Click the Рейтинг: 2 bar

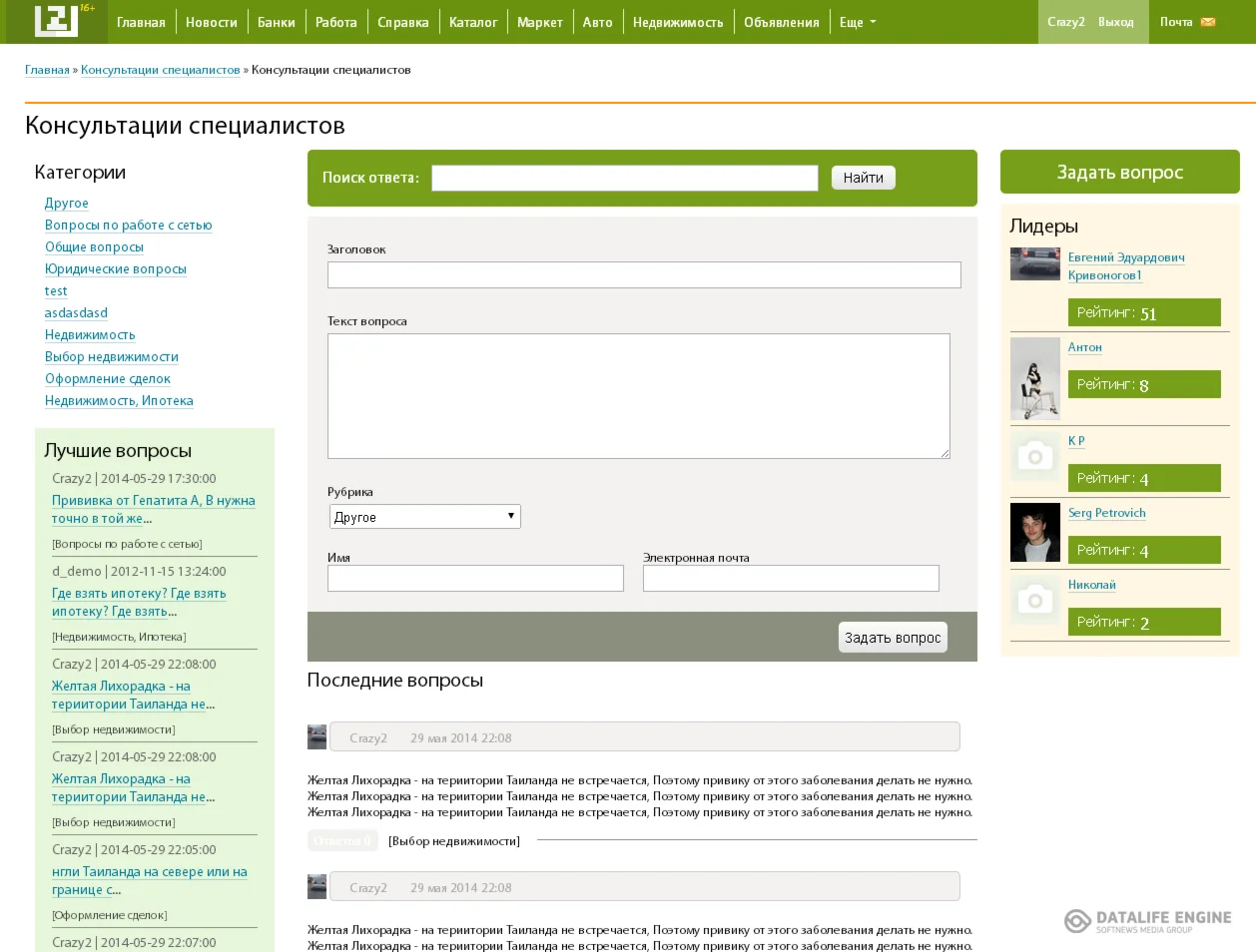1144,622
